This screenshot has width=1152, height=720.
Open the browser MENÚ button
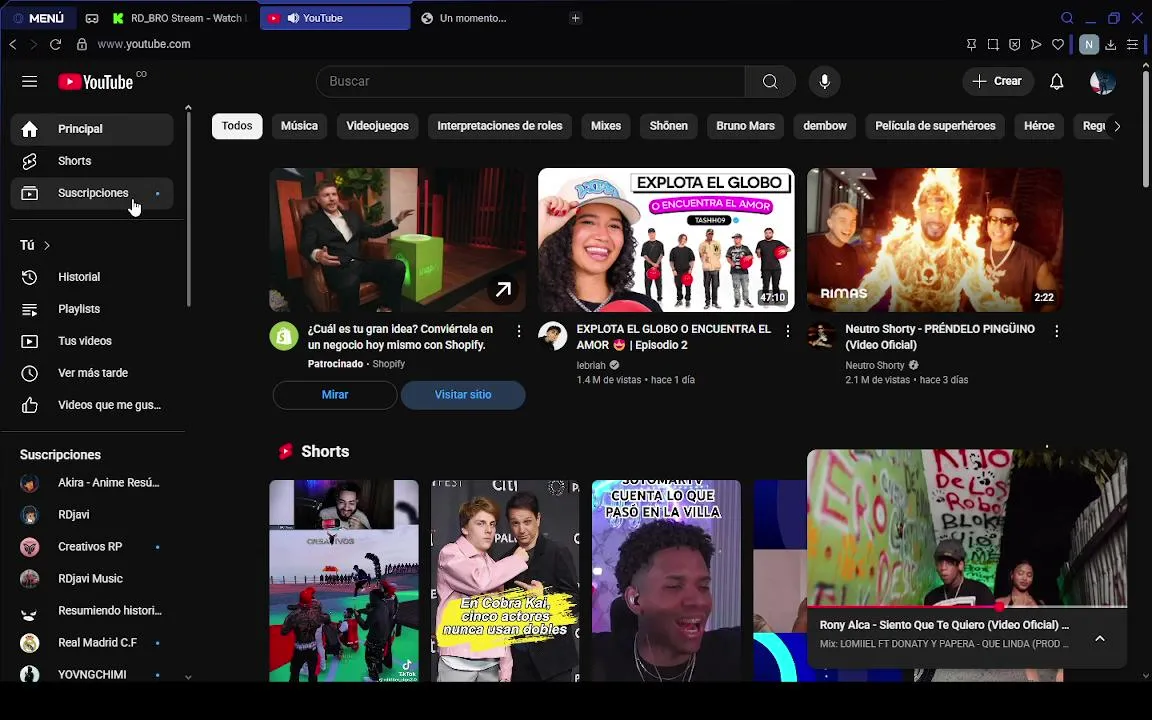click(39, 18)
